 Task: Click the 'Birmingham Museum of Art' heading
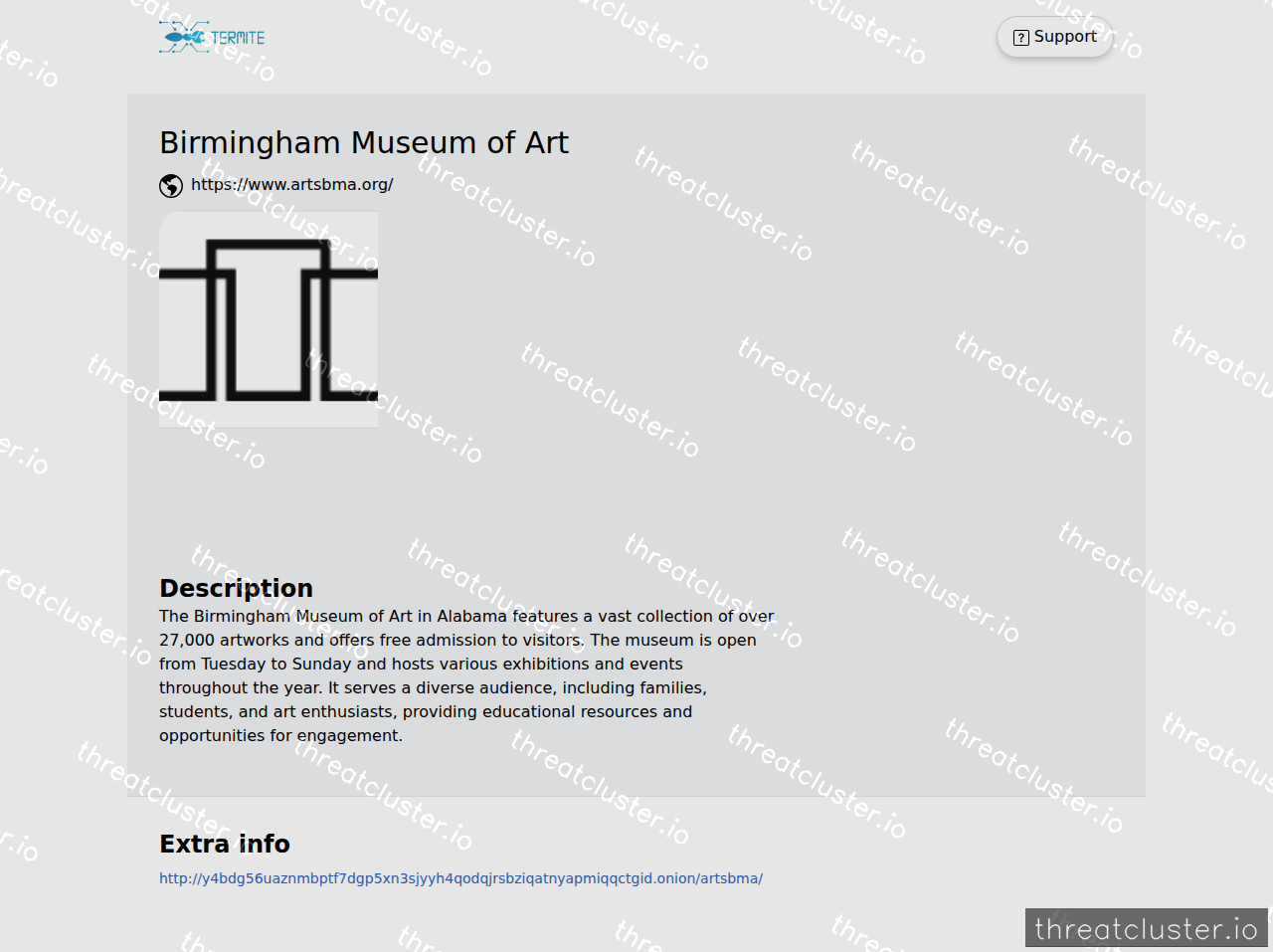tap(364, 143)
